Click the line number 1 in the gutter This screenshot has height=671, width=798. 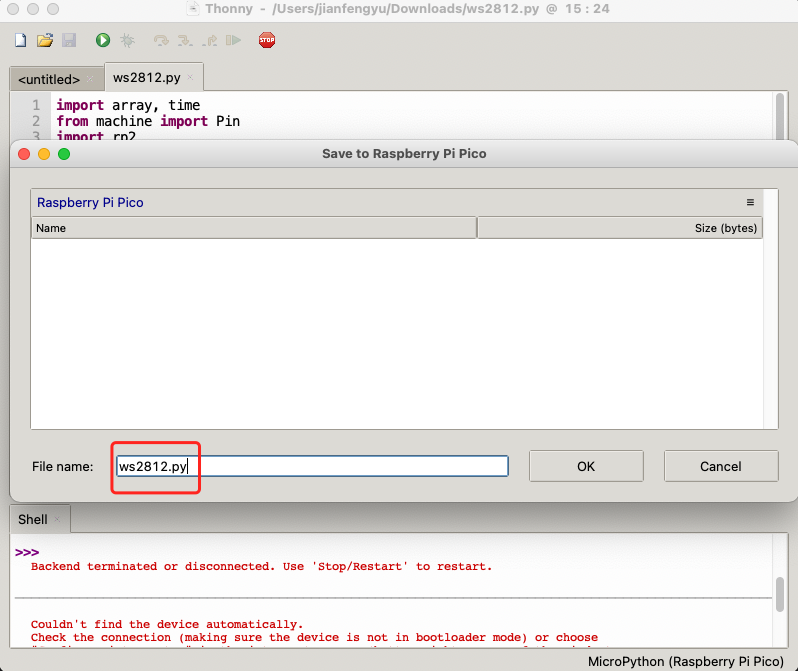36,105
